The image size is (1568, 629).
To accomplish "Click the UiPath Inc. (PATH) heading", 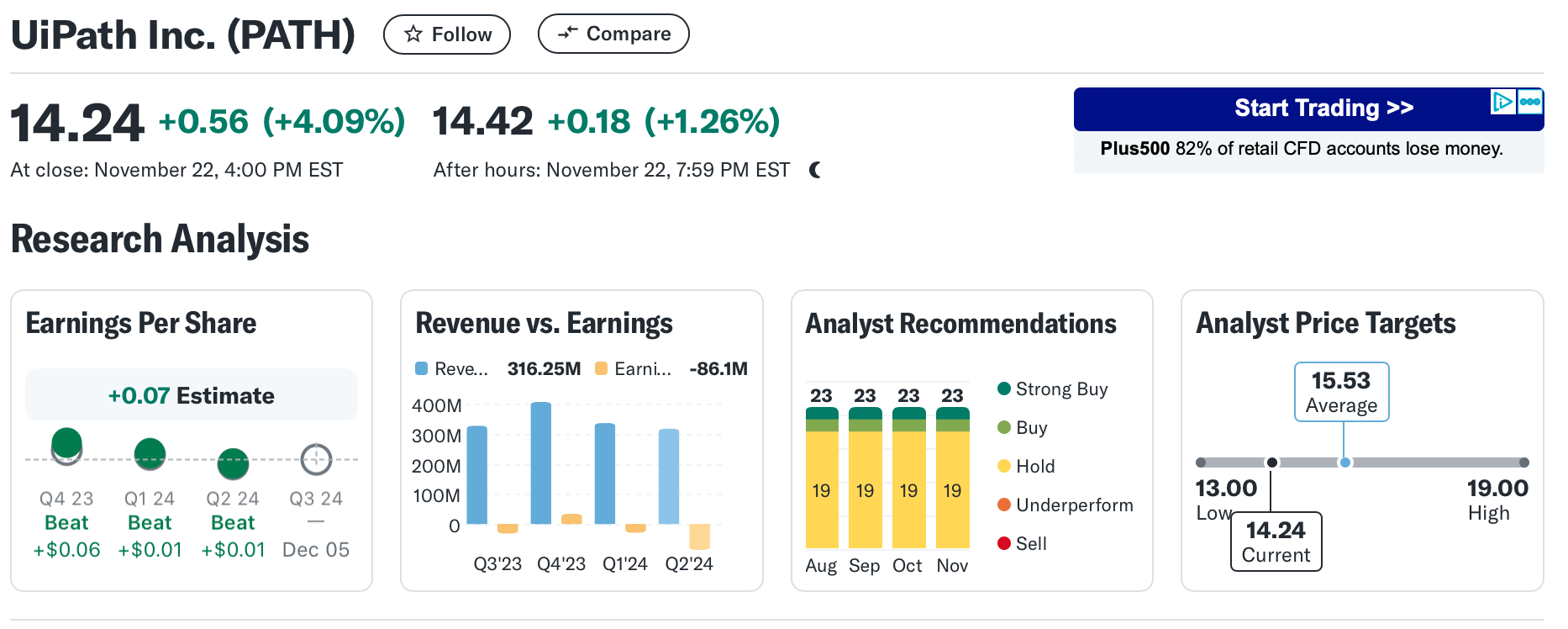I will click(183, 34).
